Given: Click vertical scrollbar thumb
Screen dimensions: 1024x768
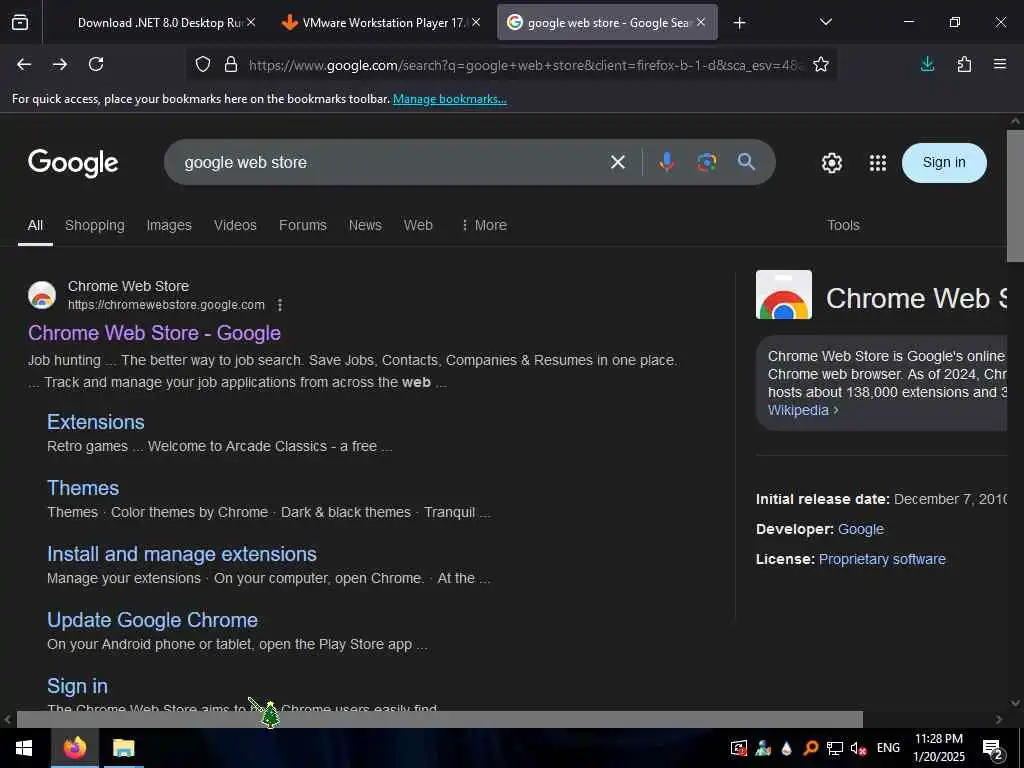Looking at the screenshot, I should coord(1015,196).
